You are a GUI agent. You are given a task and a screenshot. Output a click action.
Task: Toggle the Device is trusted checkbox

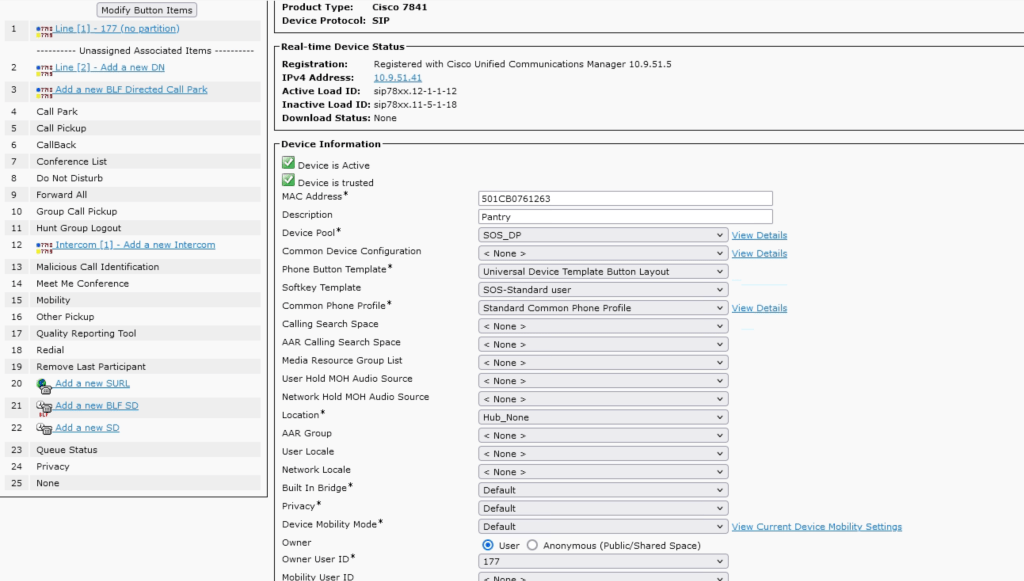click(x=288, y=181)
